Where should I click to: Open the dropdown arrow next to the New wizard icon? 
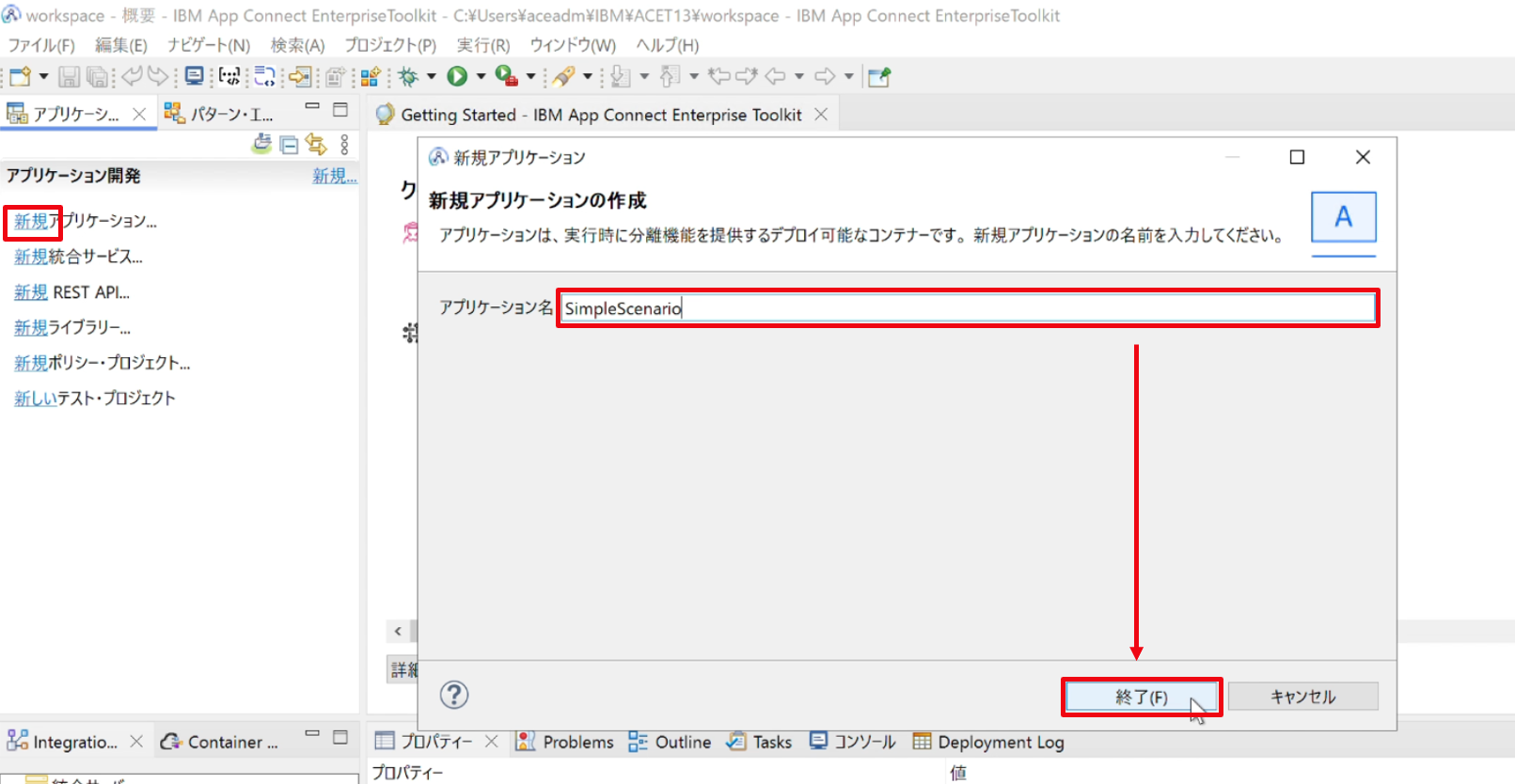[x=43, y=76]
